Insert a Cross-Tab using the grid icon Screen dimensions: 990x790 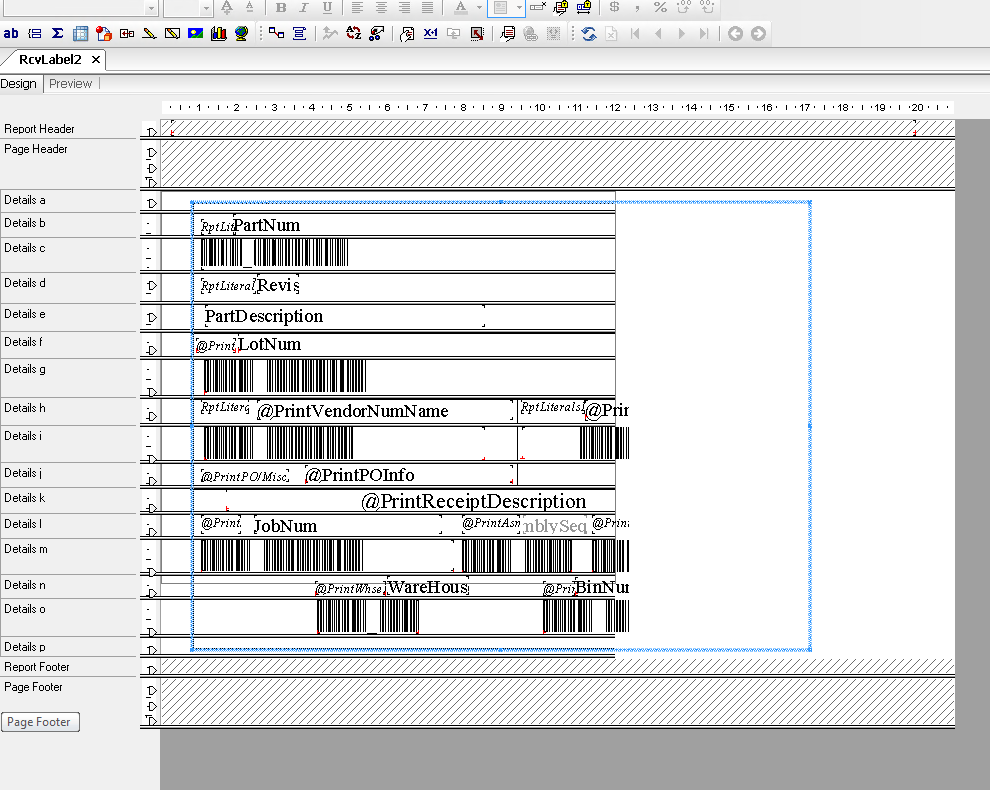pyautogui.click(x=80, y=33)
